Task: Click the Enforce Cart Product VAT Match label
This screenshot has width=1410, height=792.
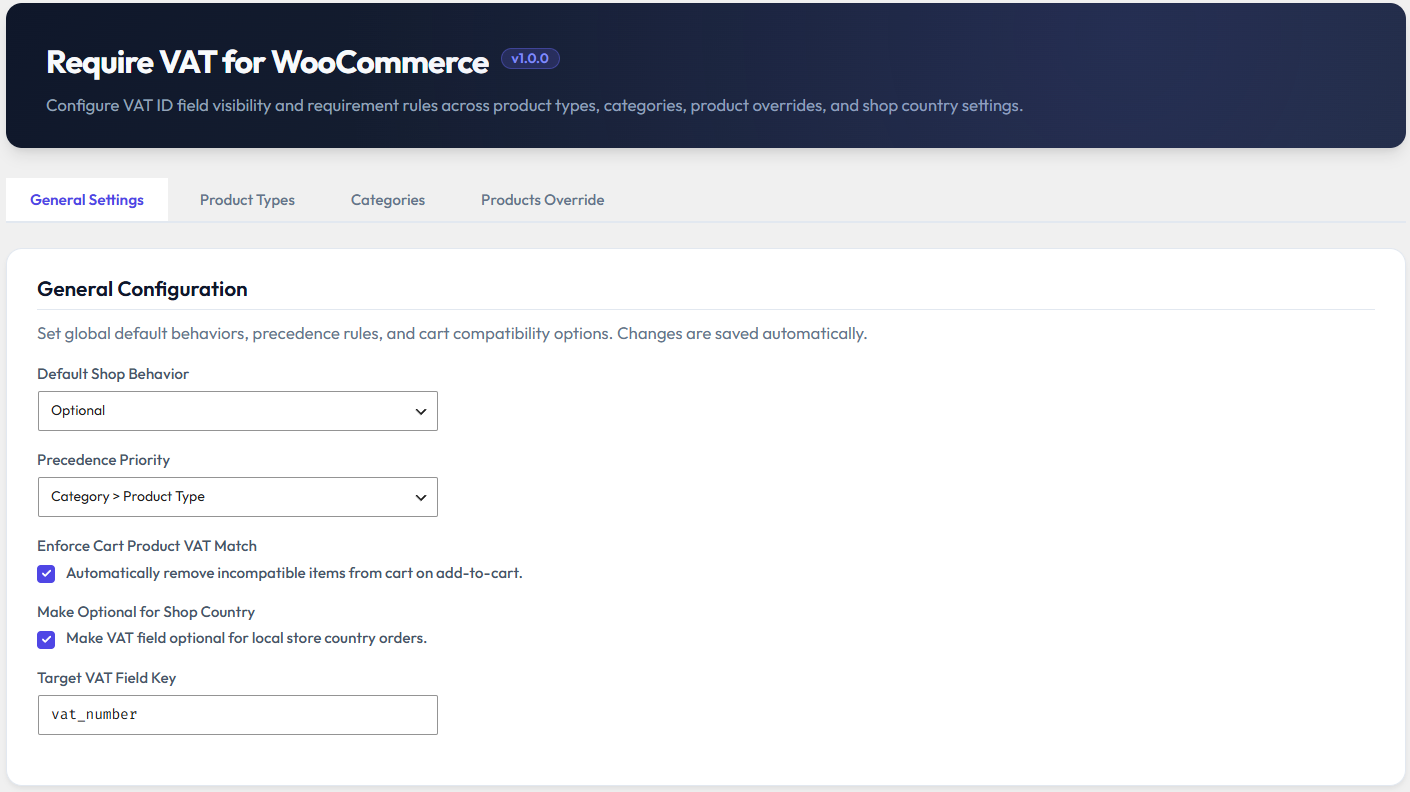Action: pos(147,546)
